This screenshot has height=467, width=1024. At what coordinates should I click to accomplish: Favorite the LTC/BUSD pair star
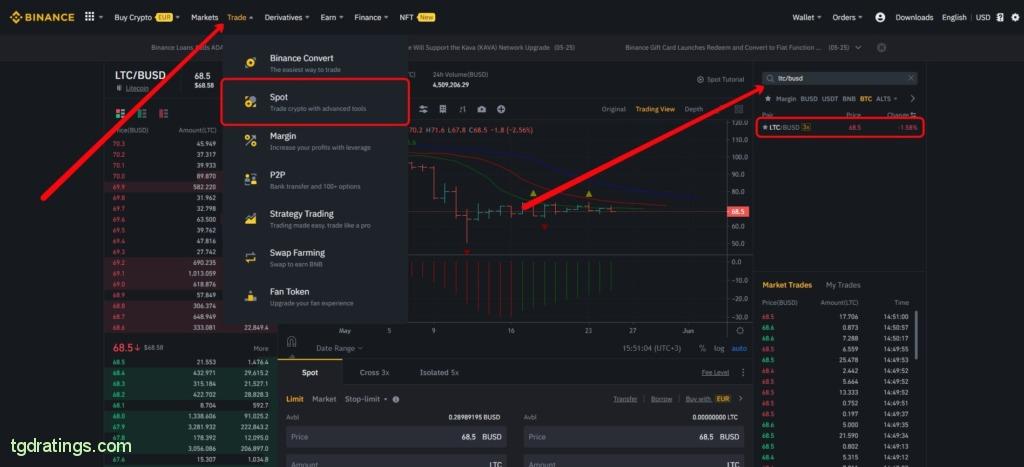pyautogui.click(x=765, y=127)
